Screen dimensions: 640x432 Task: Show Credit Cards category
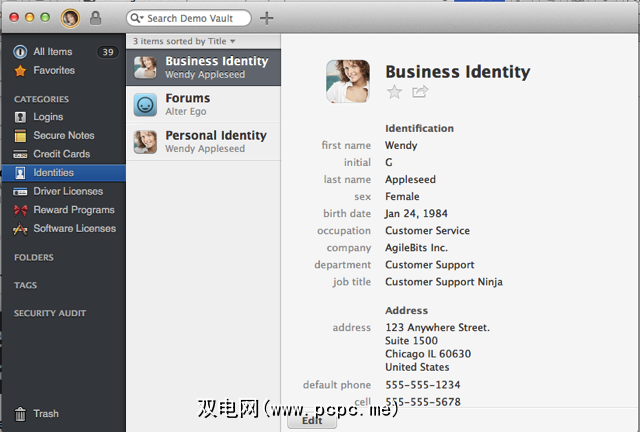point(61,154)
